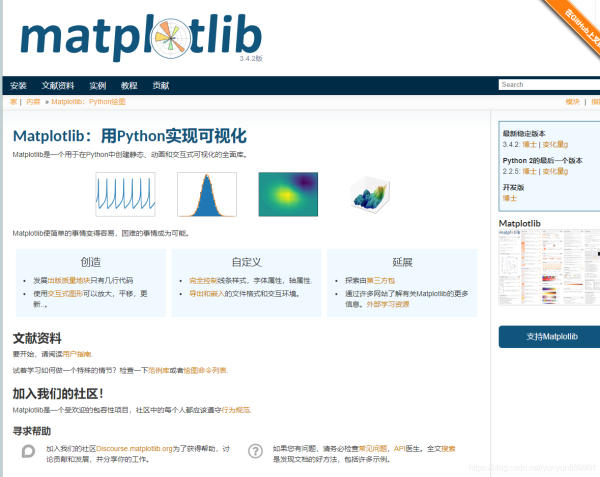Open the 用户指南 link
The width and height of the screenshot is (600, 477).
tap(77, 355)
